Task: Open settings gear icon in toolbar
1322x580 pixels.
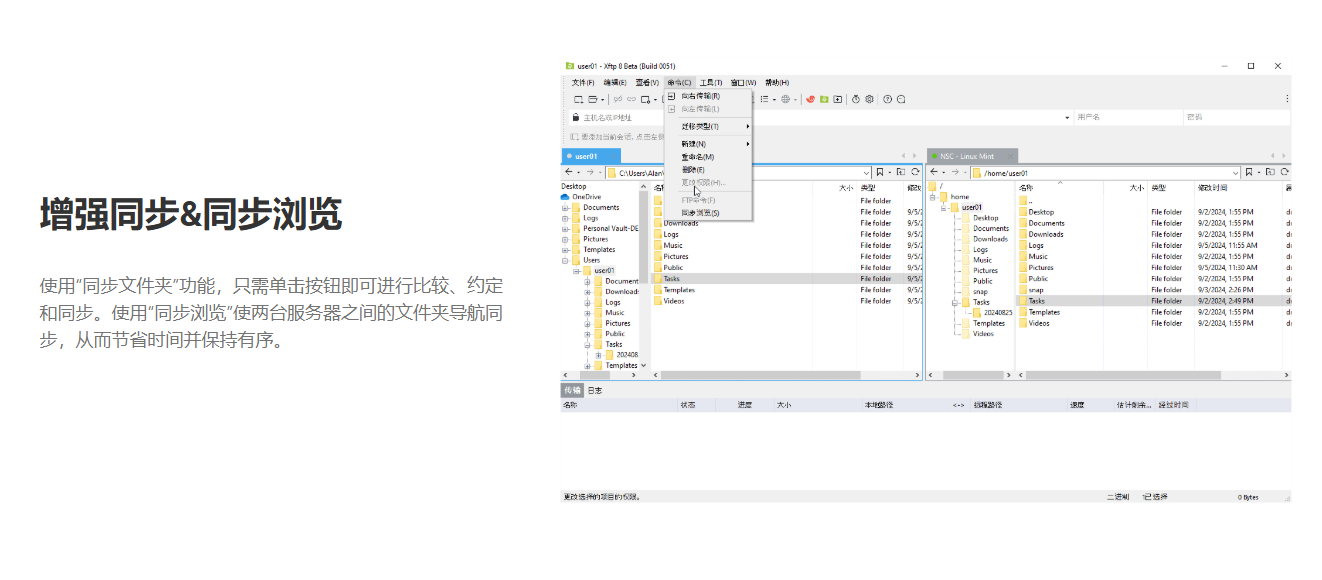Action: point(869,99)
